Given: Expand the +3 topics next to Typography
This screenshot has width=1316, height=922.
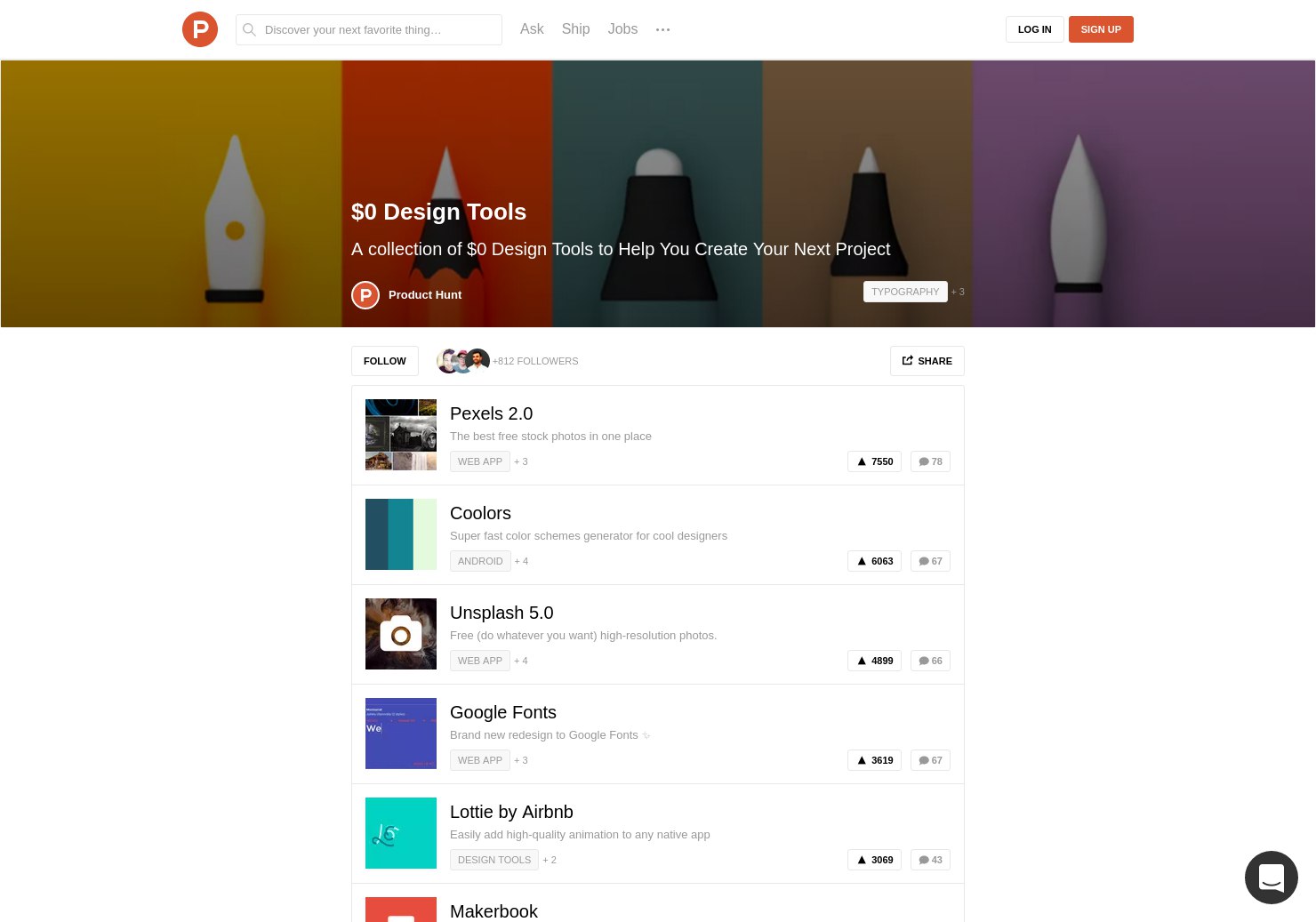Looking at the screenshot, I should click(x=958, y=292).
